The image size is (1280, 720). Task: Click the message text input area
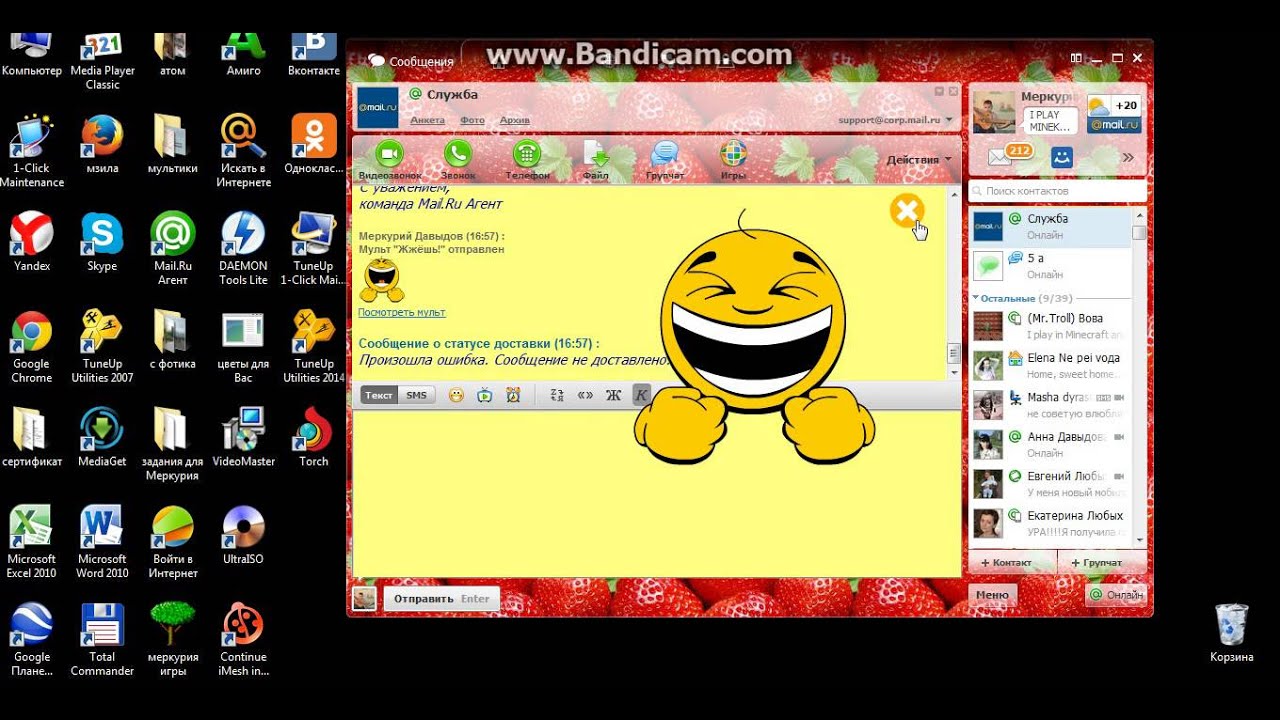(x=656, y=493)
